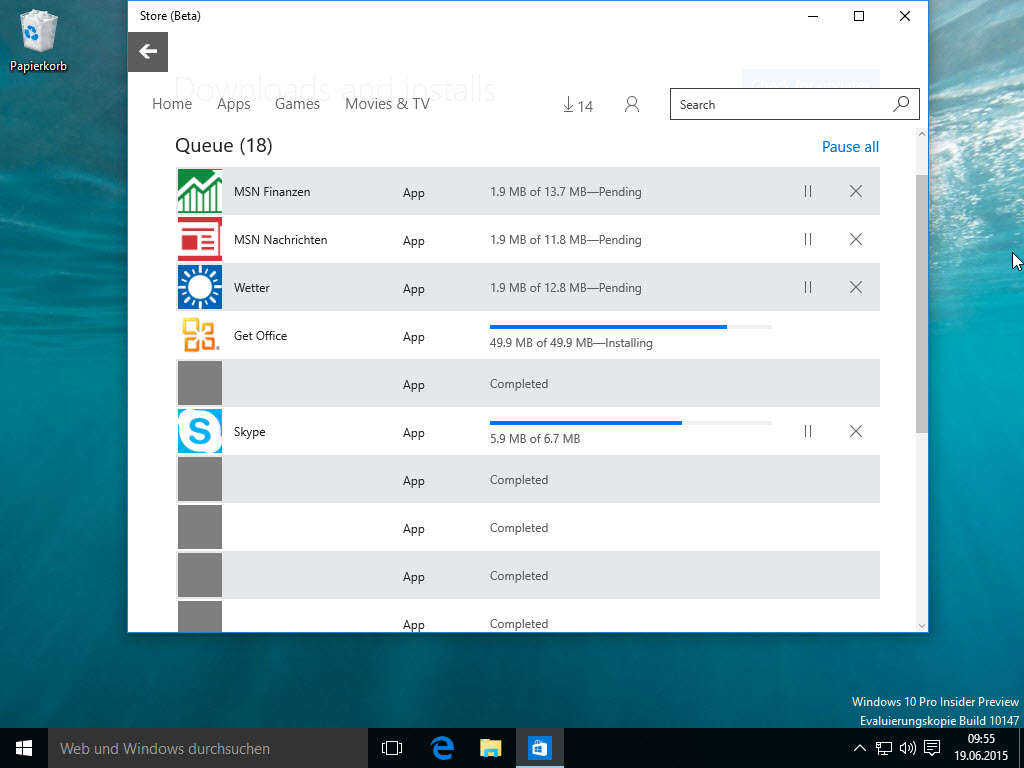The image size is (1024, 768).
Task: Go to the Home tab
Action: pyautogui.click(x=172, y=104)
